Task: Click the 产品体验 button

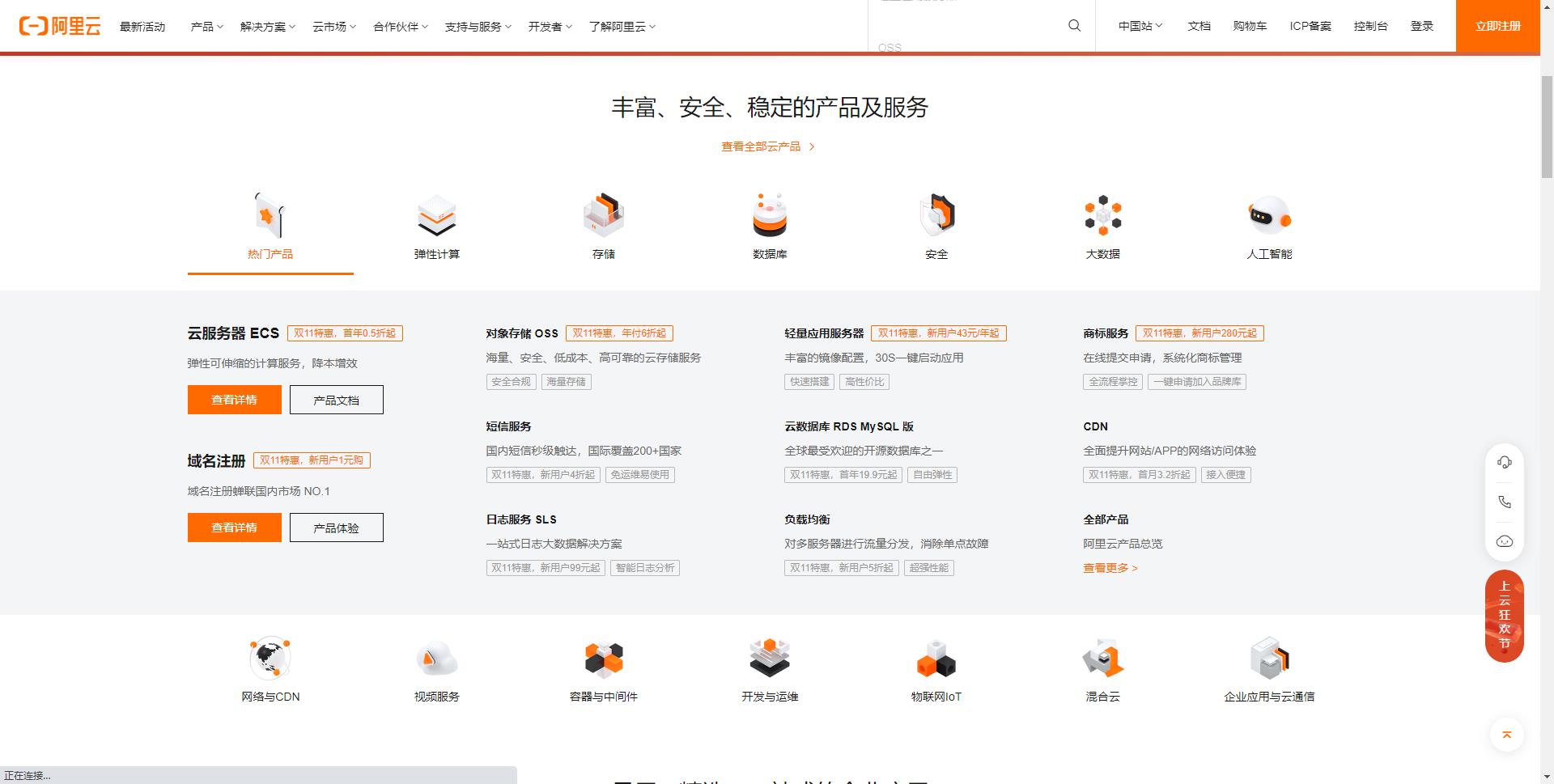Action: click(x=337, y=528)
